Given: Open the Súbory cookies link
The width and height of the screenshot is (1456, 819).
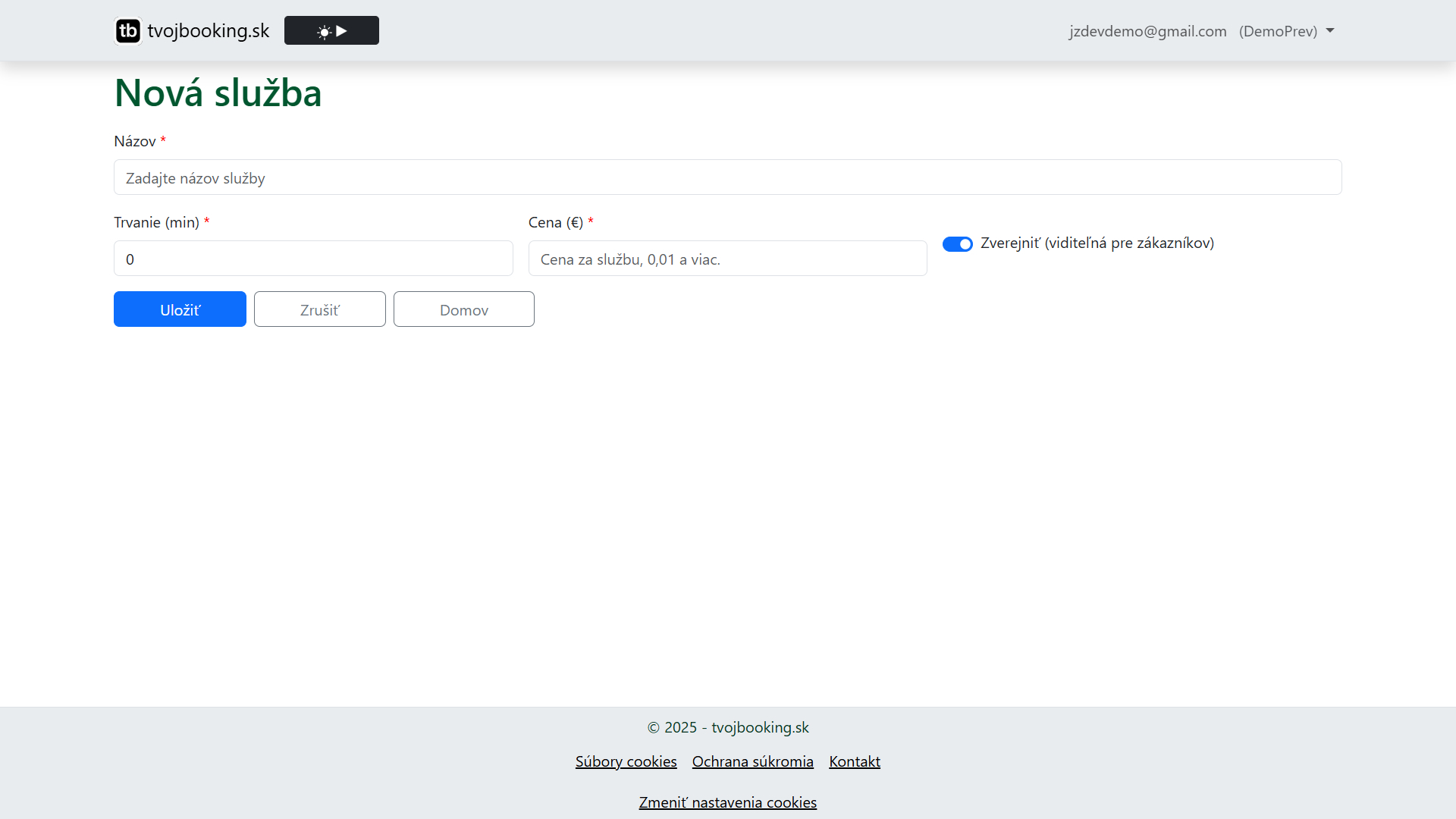Looking at the screenshot, I should 626,761.
